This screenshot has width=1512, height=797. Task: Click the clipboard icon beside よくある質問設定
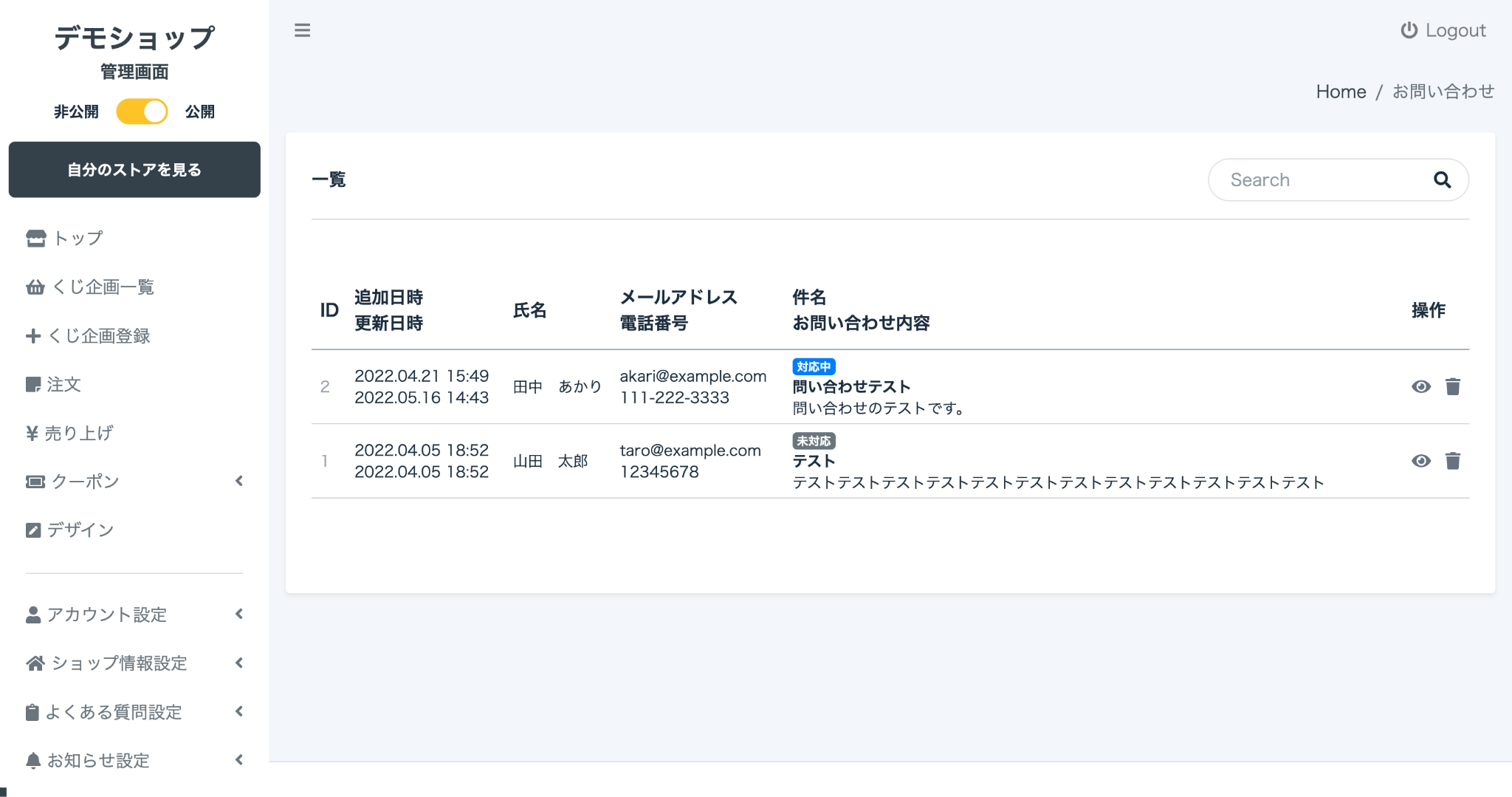(32, 712)
